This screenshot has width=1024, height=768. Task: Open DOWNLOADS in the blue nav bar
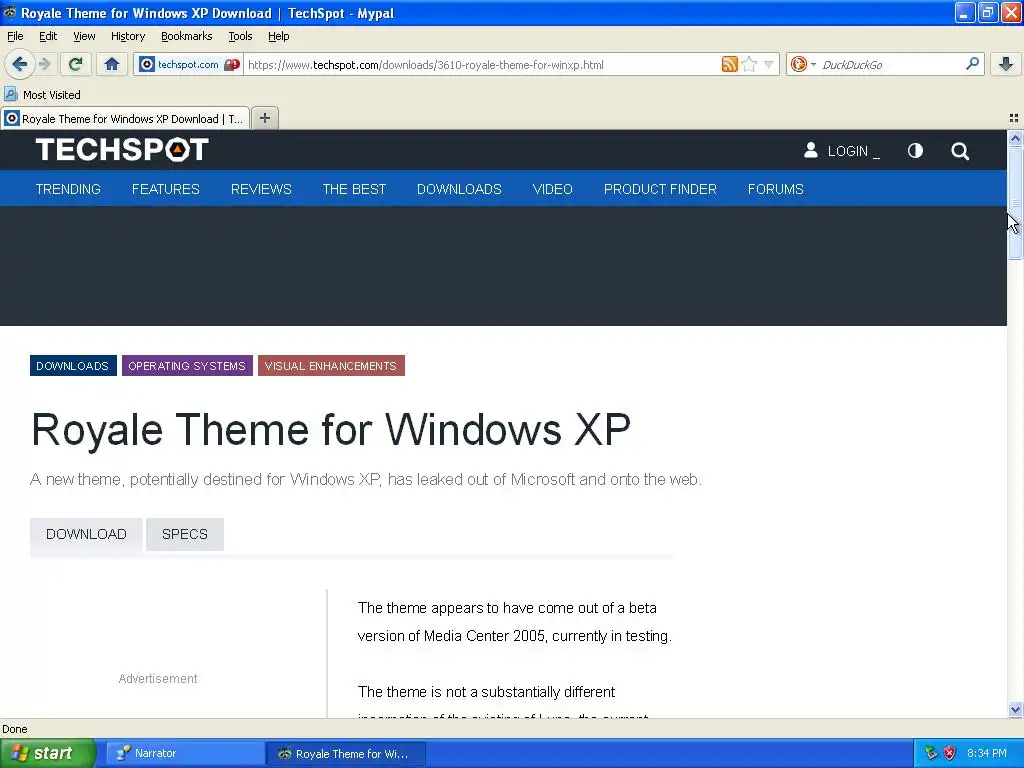click(x=459, y=189)
